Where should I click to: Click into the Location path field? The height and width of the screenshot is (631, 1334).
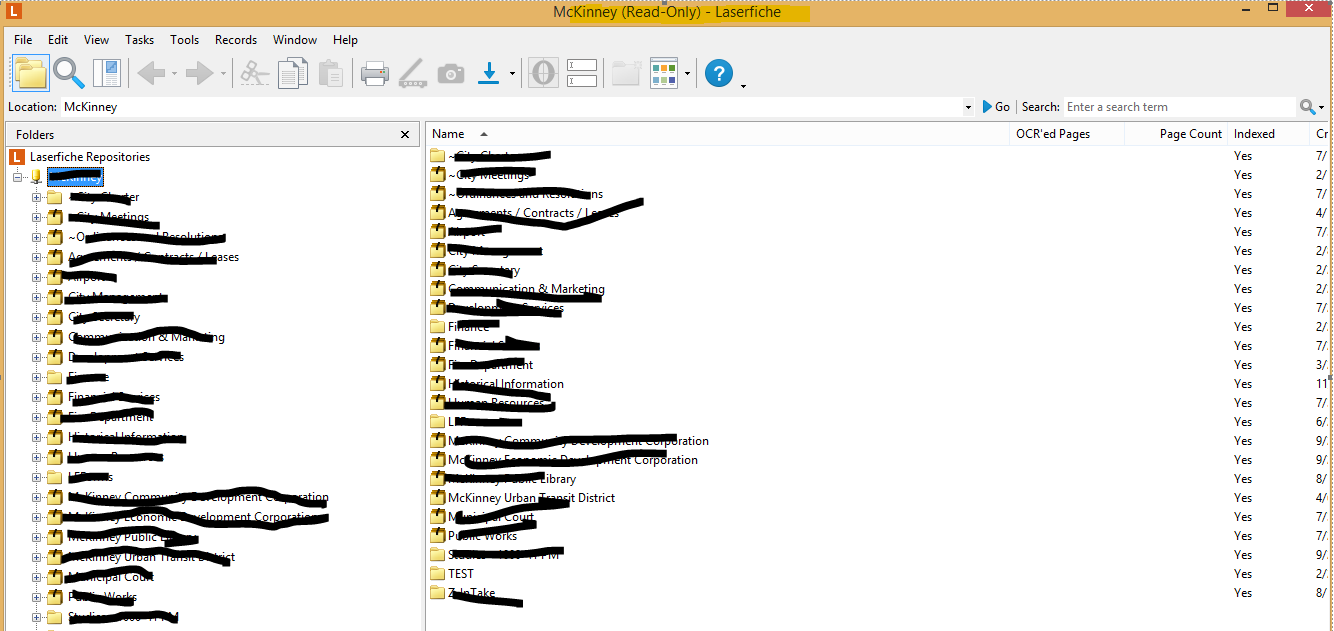[x=511, y=107]
